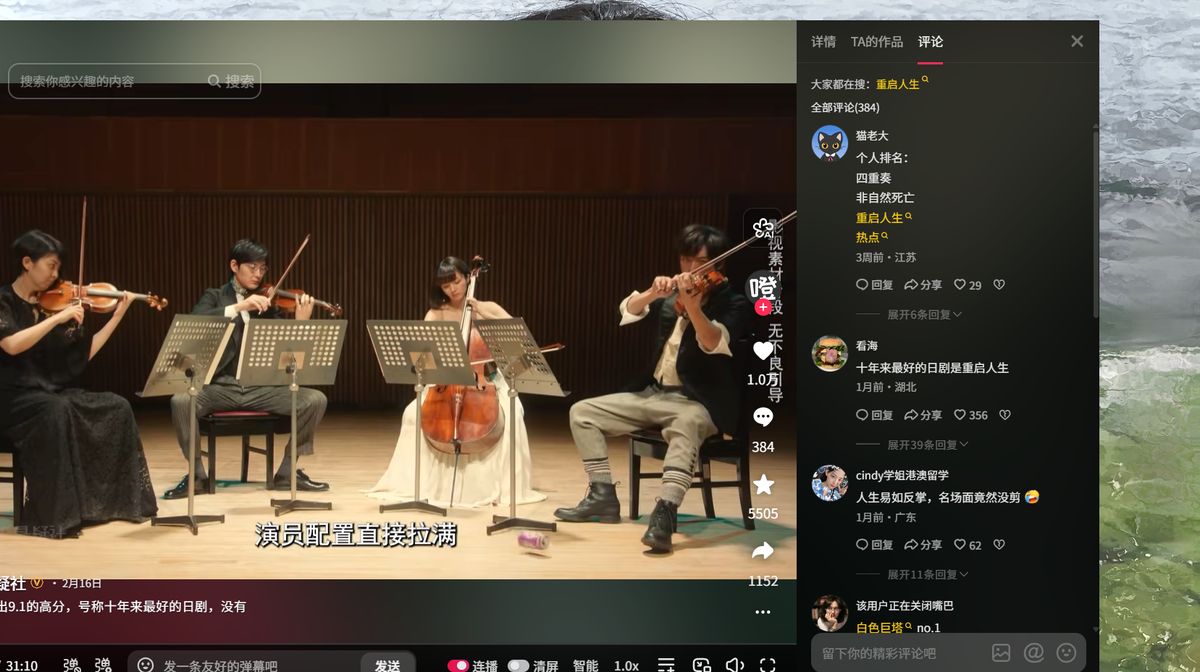Viewport: 1200px width, 672px height.
Task: Switch to the 详情 tab
Action: click(823, 42)
